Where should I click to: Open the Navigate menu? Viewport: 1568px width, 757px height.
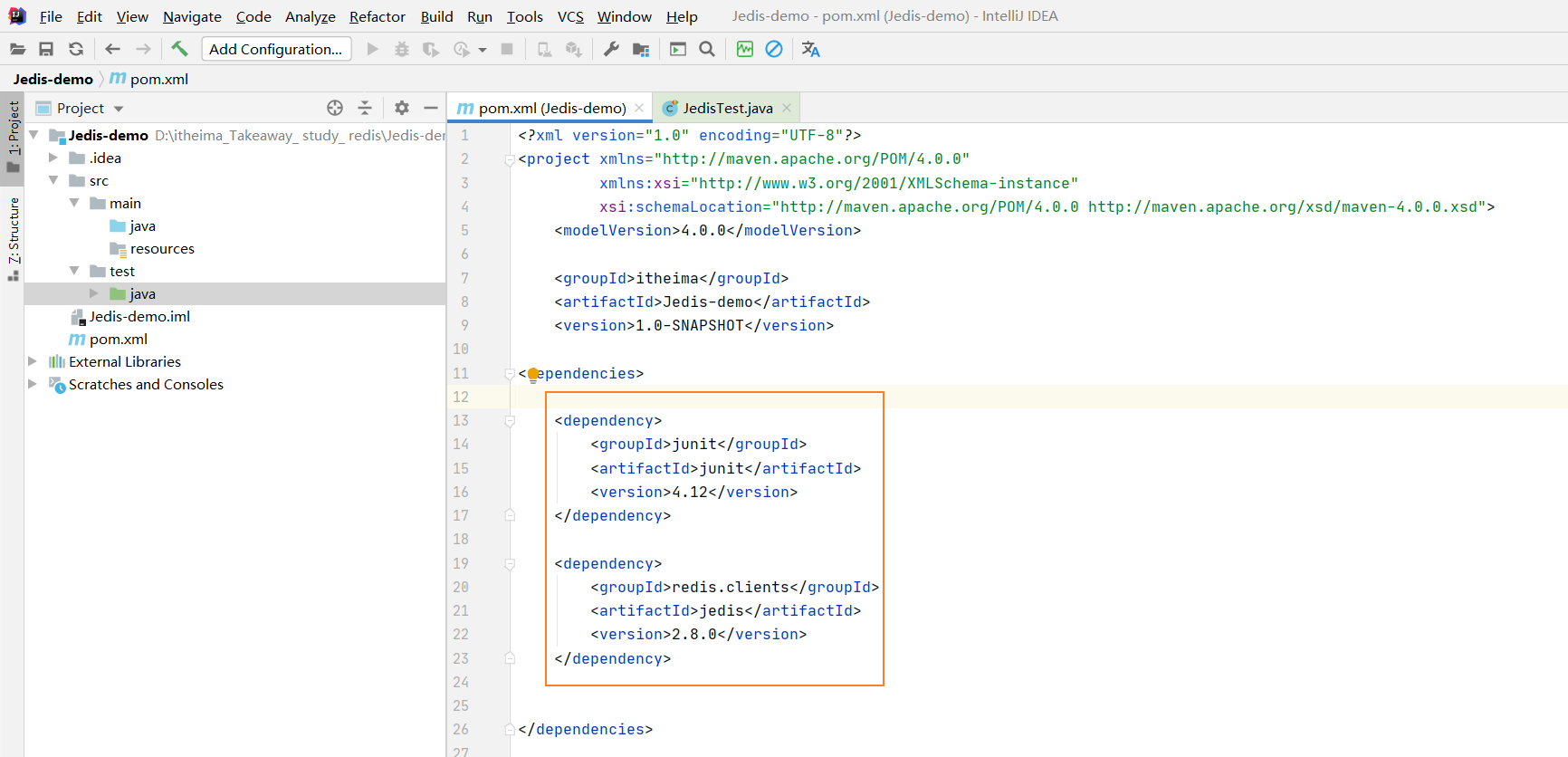pos(192,16)
